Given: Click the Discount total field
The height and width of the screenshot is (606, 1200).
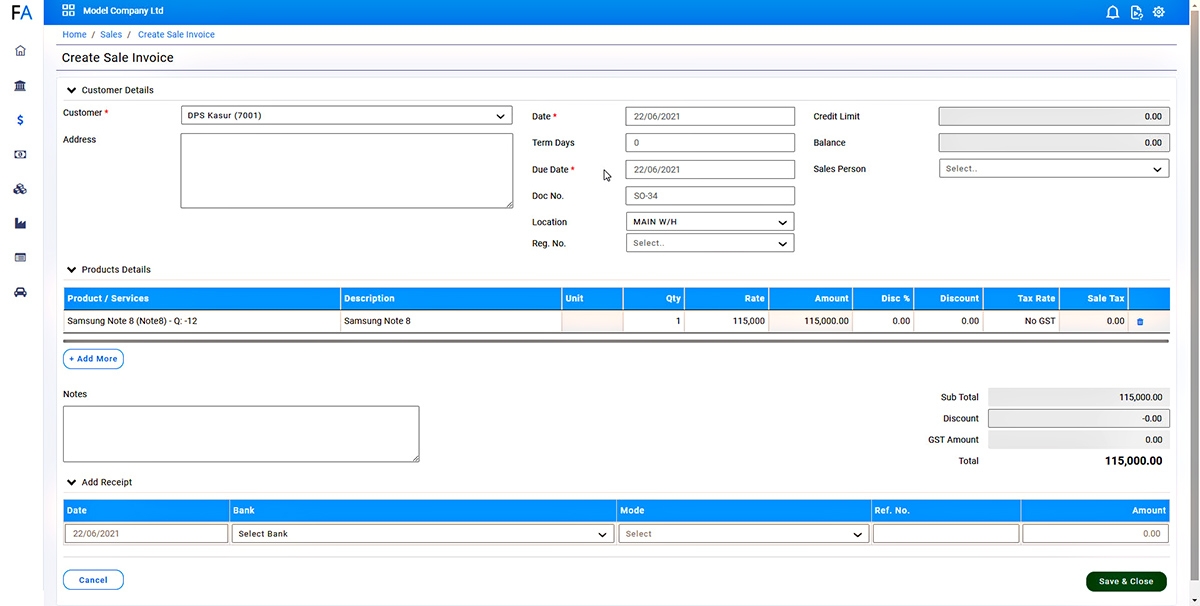Looking at the screenshot, I should pos(1078,419).
